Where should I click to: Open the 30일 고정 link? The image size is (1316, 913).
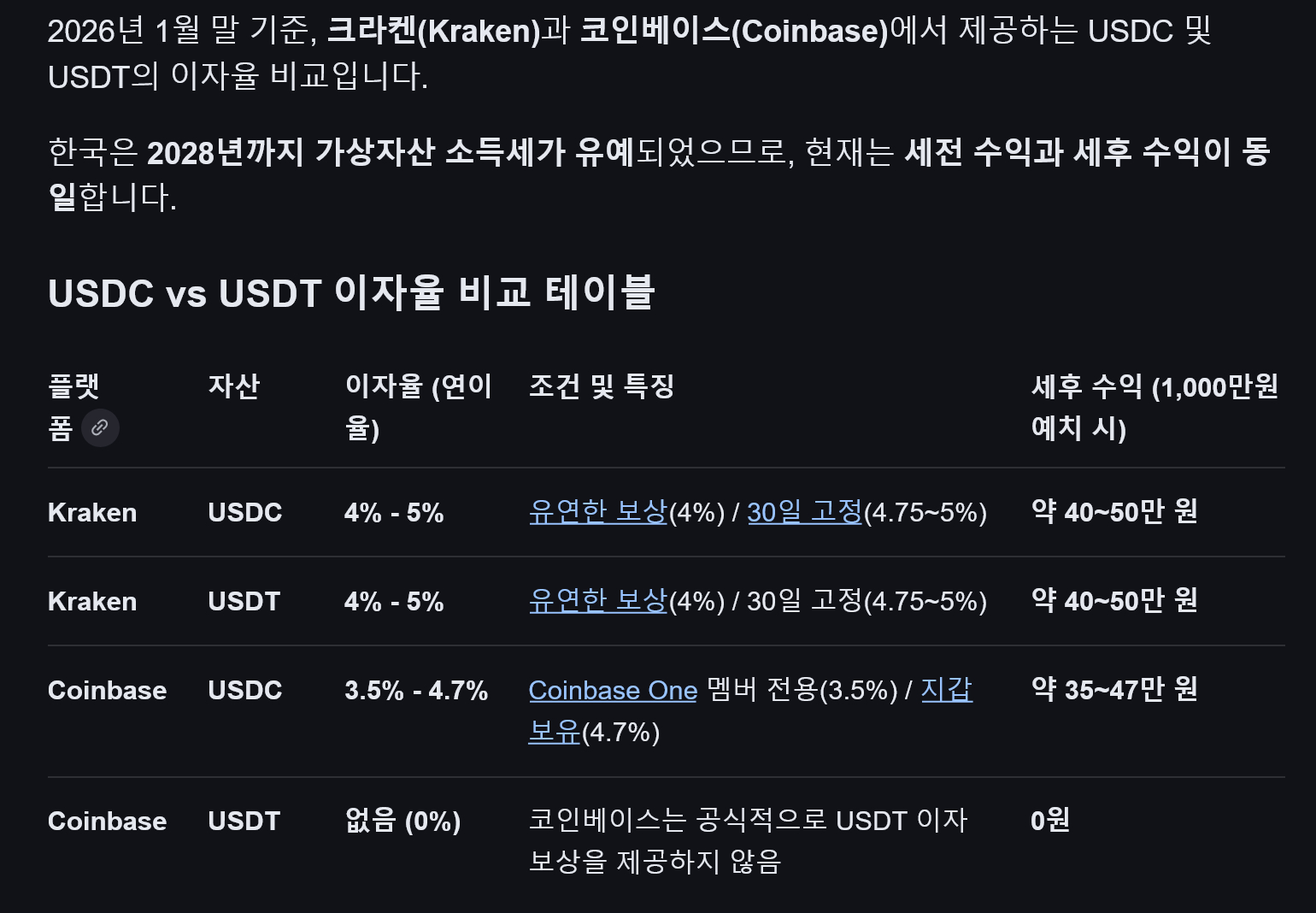(804, 512)
